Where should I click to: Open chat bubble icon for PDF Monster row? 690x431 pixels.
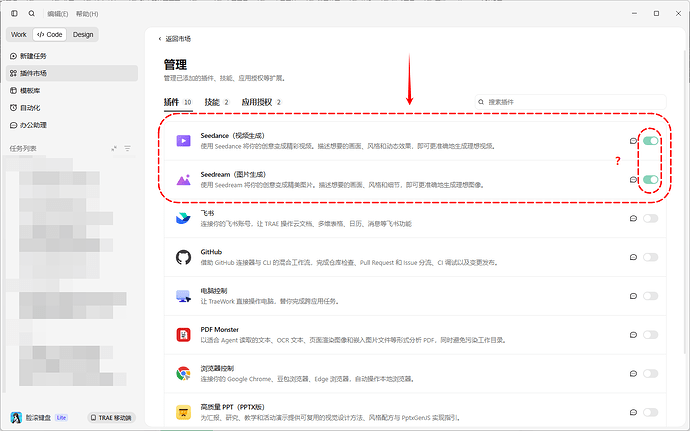click(633, 335)
